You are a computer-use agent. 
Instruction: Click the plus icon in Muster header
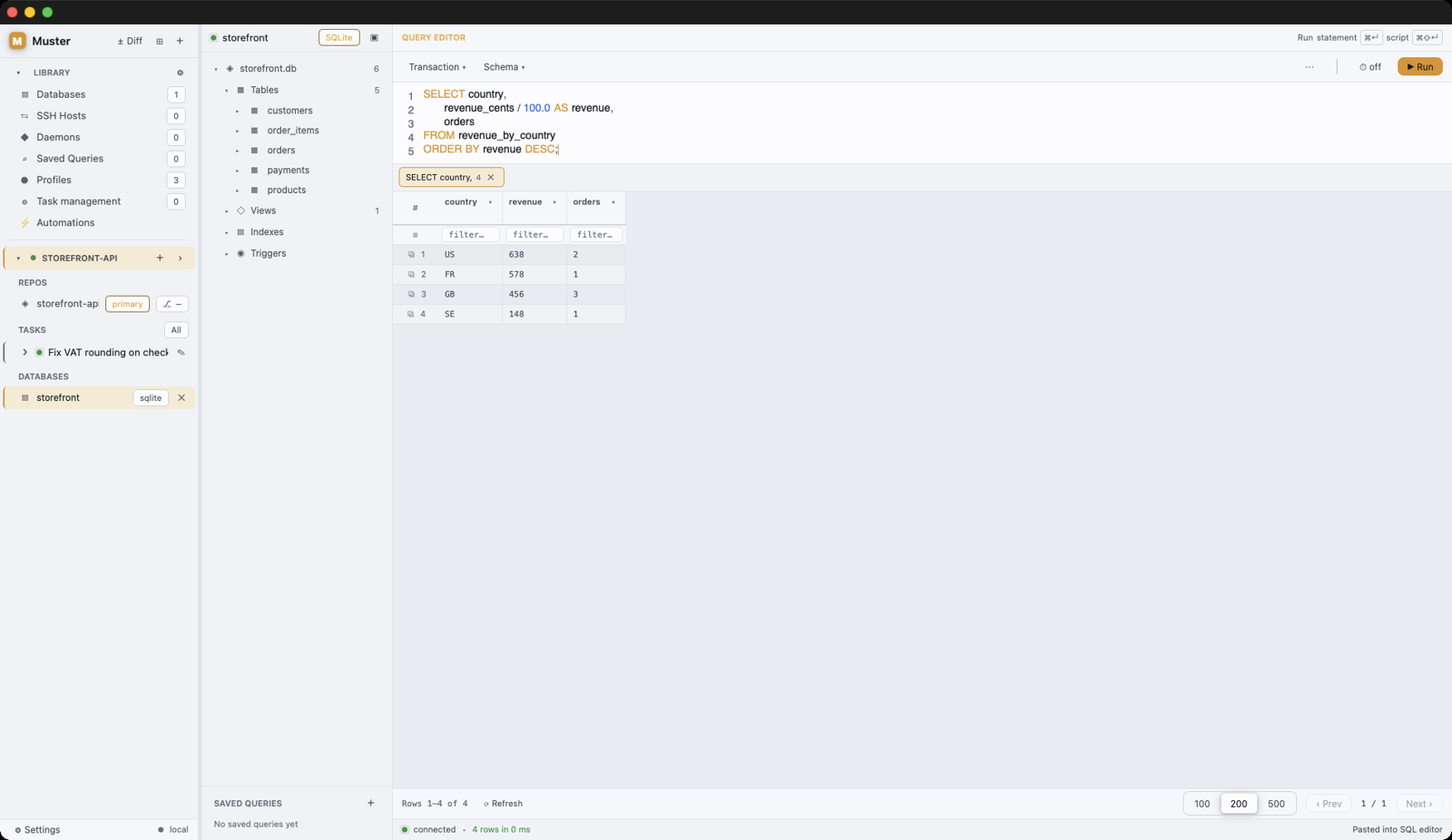180,41
